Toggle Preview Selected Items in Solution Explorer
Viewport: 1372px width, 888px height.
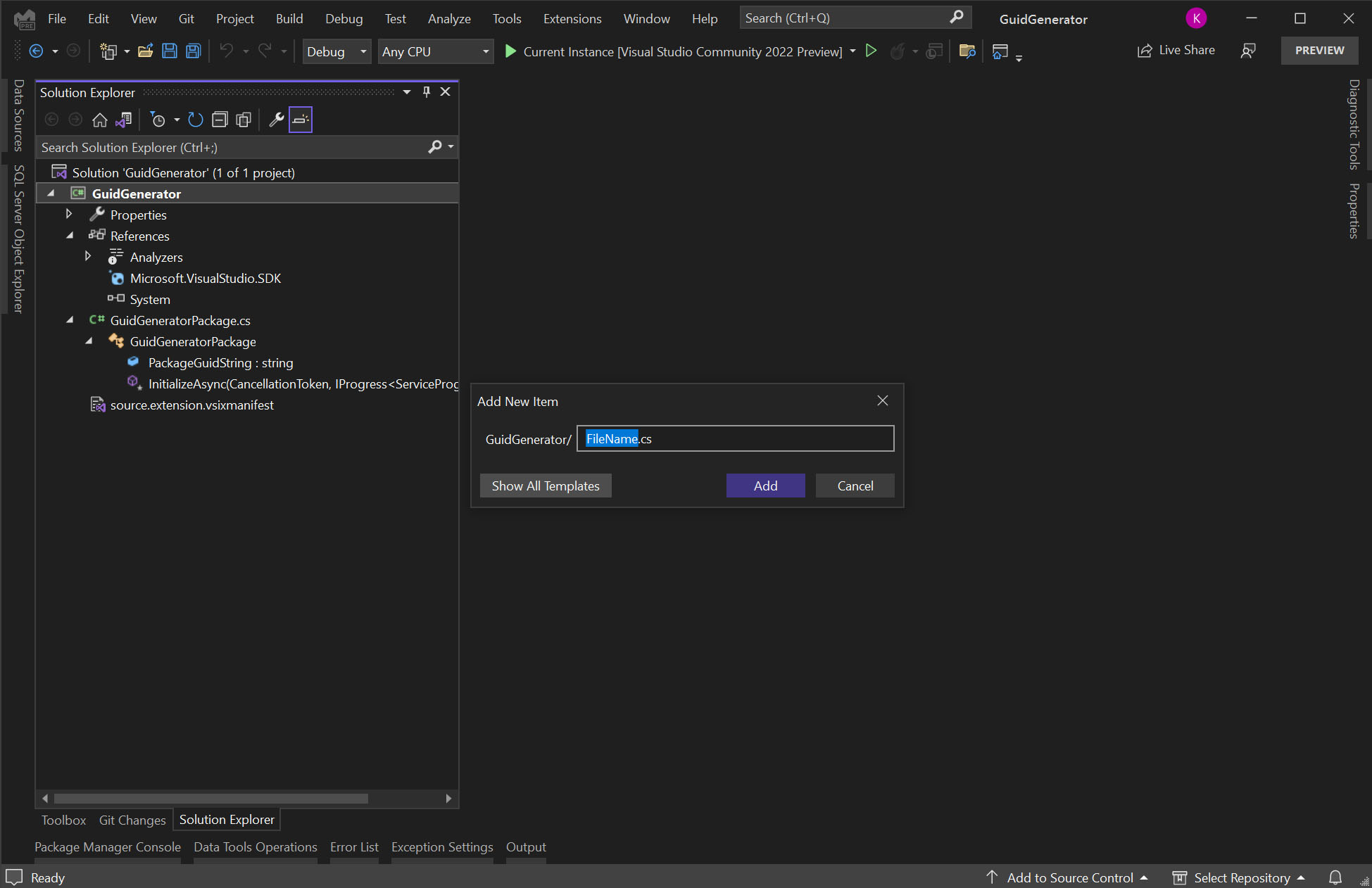(x=301, y=120)
